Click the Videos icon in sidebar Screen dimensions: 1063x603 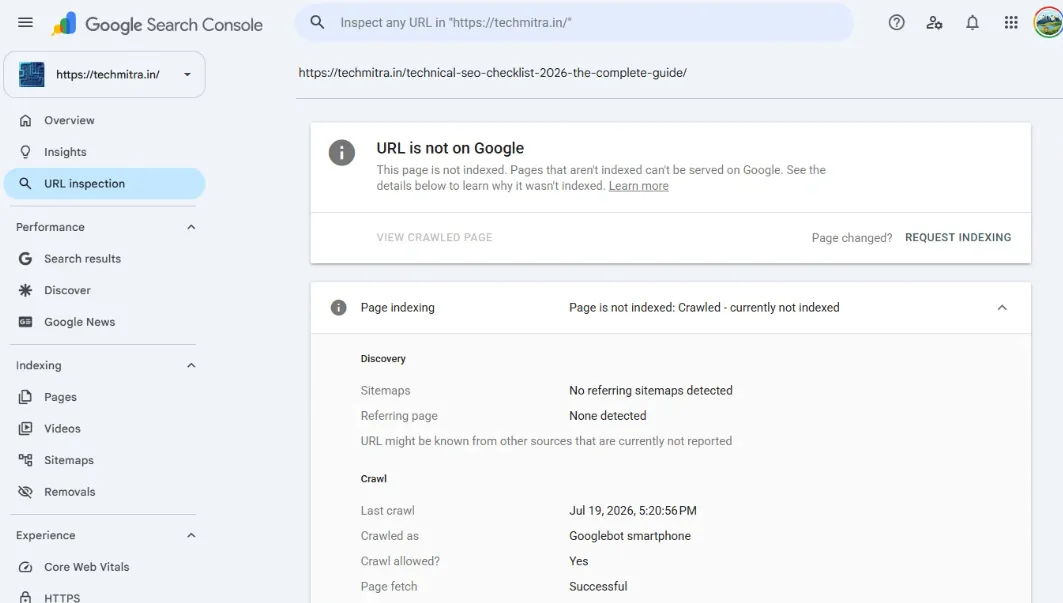(25, 429)
